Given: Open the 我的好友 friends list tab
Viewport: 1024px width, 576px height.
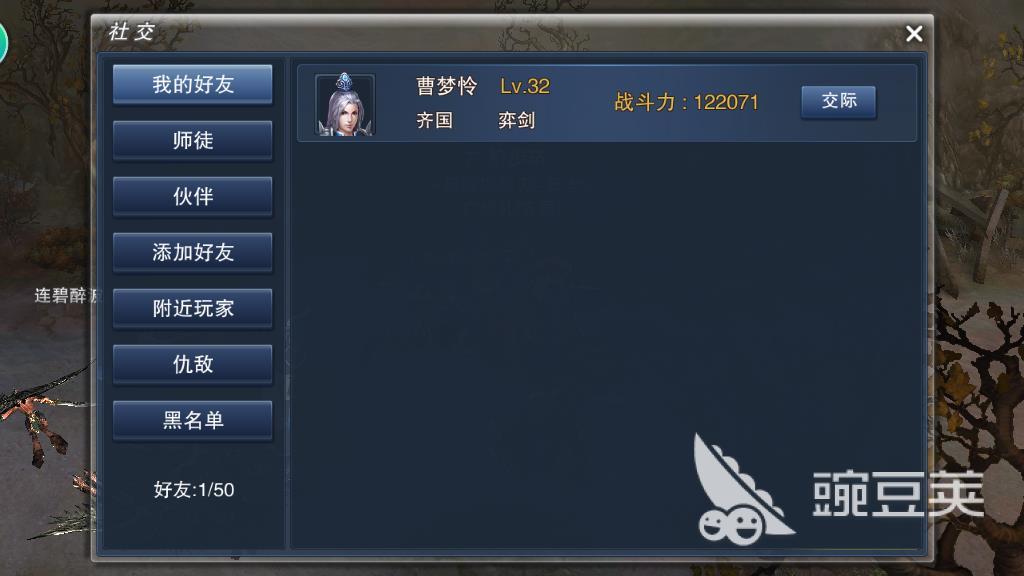Looking at the screenshot, I should tap(193, 84).
